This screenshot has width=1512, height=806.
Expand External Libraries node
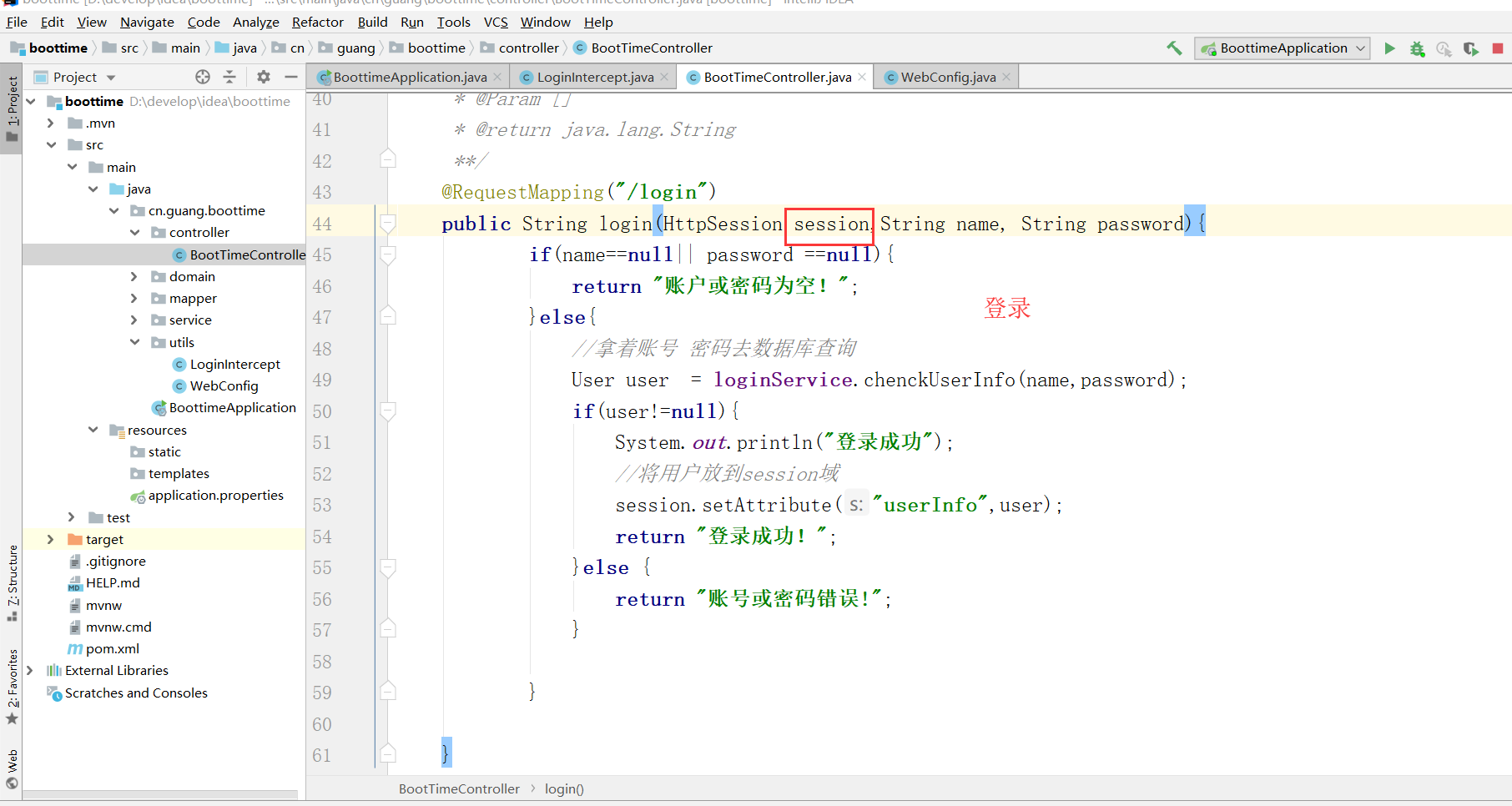[30, 670]
